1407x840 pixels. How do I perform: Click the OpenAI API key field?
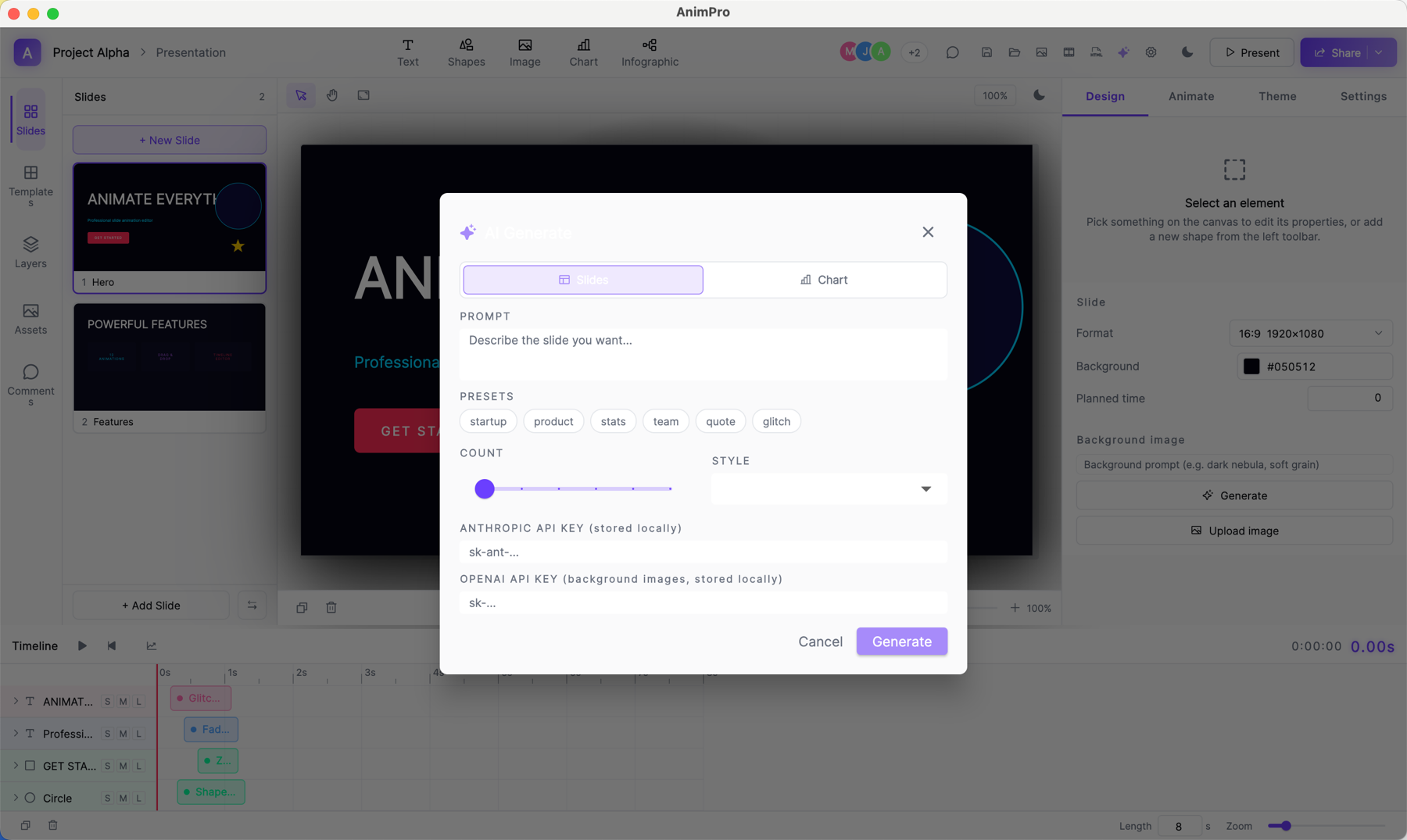[703, 602]
